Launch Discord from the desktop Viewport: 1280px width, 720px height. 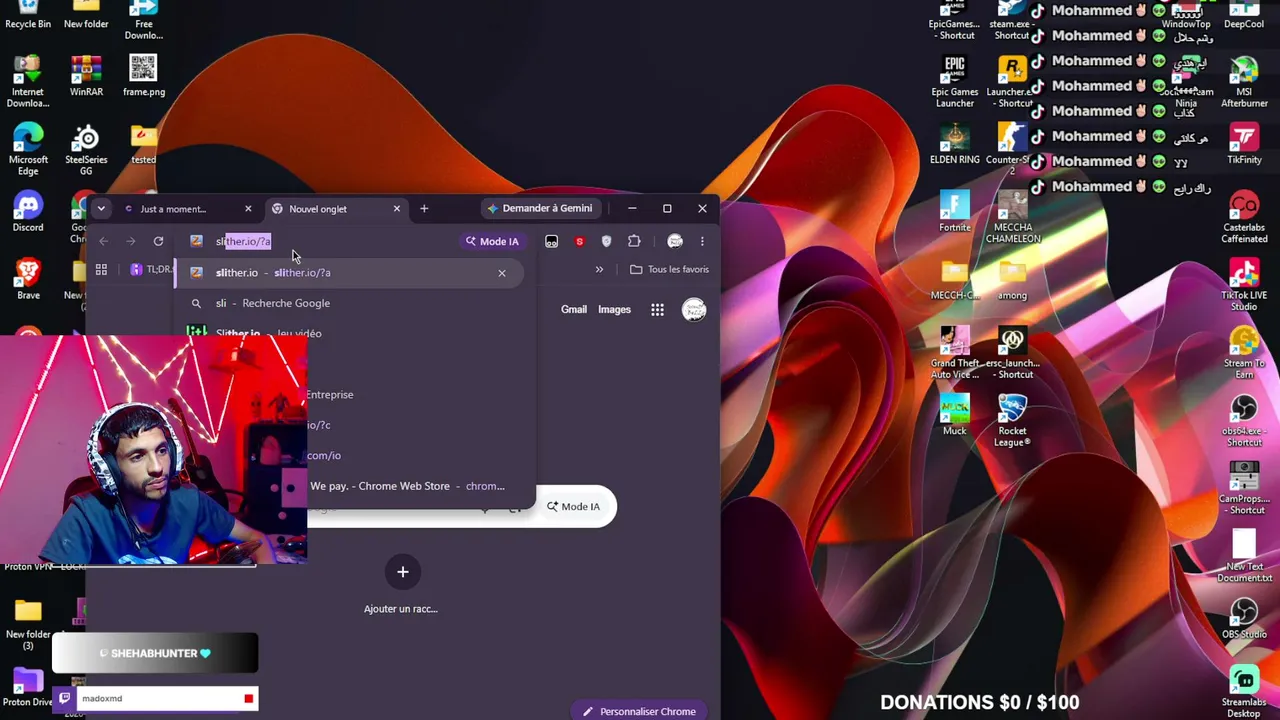coord(28,212)
